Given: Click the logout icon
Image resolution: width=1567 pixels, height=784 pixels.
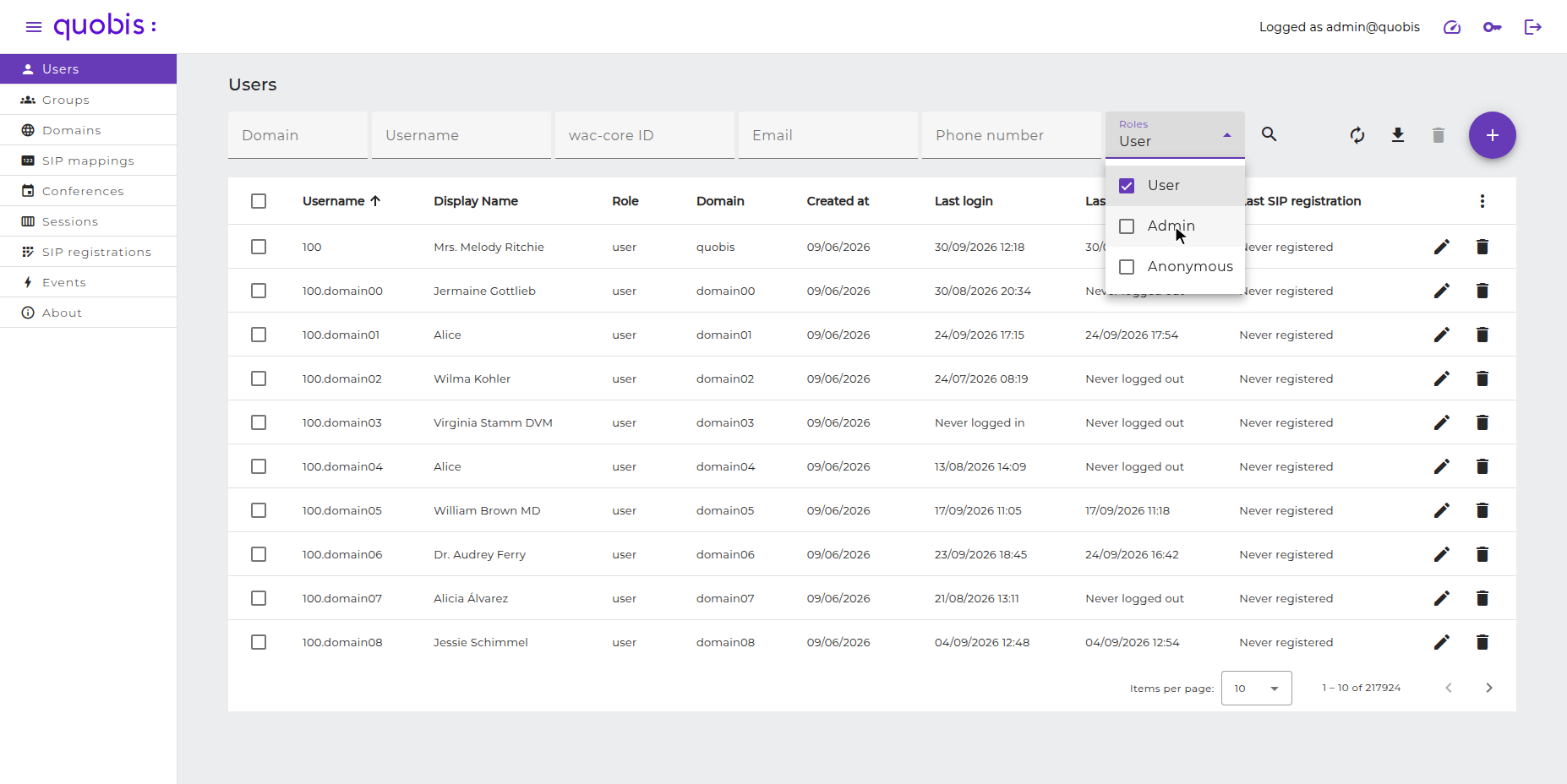Looking at the screenshot, I should click(x=1533, y=27).
